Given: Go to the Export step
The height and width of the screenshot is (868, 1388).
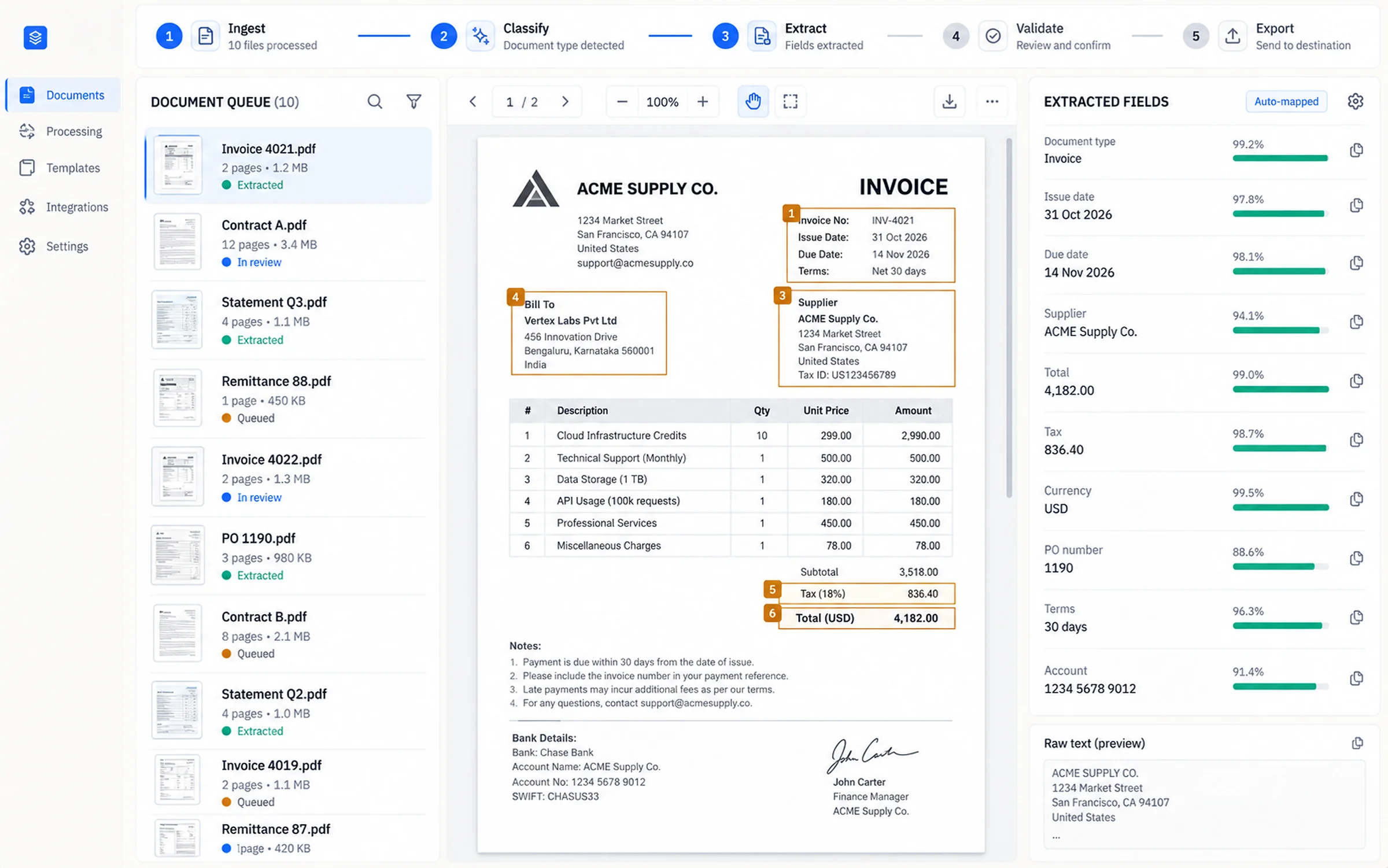Looking at the screenshot, I should [1267, 36].
